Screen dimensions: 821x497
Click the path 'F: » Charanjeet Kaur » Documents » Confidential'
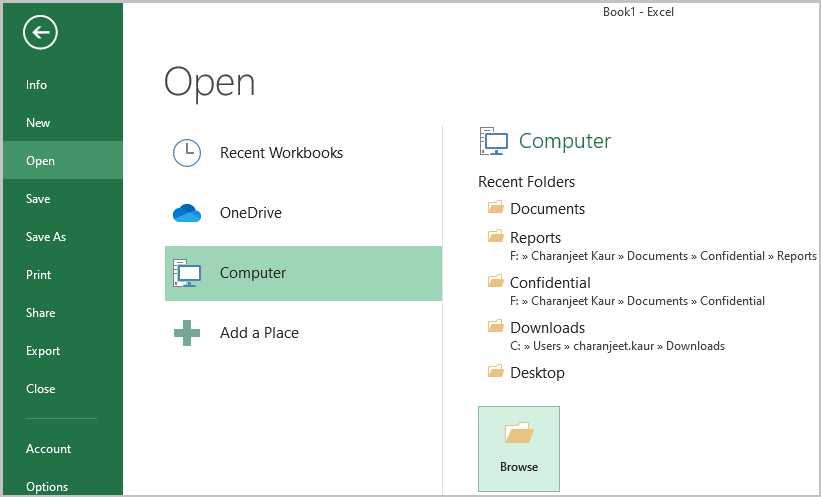coord(637,301)
